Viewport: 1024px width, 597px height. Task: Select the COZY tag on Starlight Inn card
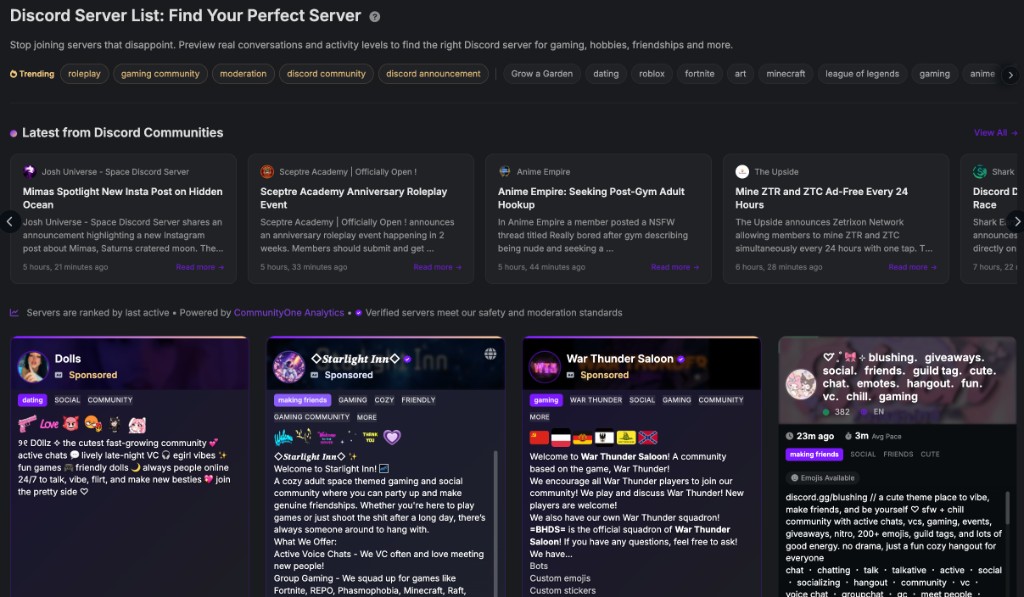pyautogui.click(x=384, y=400)
